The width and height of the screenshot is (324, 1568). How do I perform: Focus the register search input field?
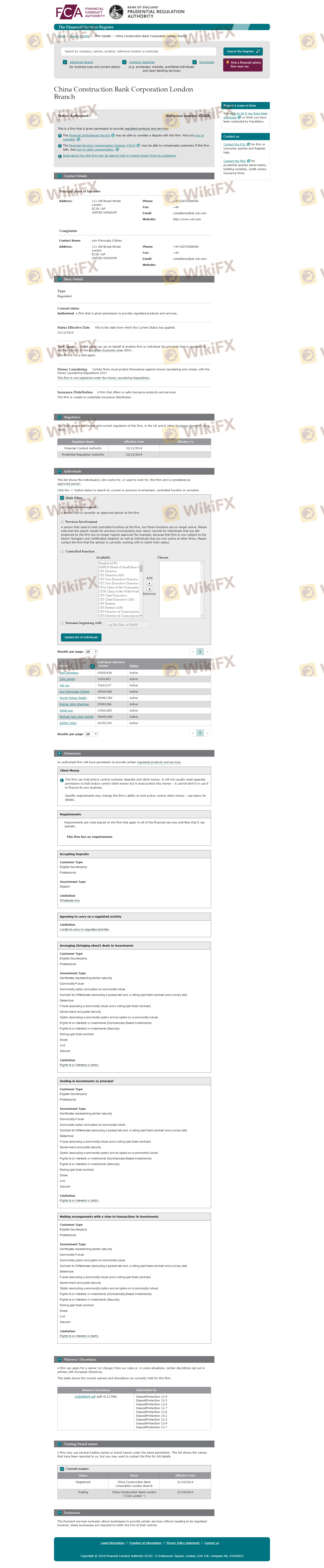[139, 51]
